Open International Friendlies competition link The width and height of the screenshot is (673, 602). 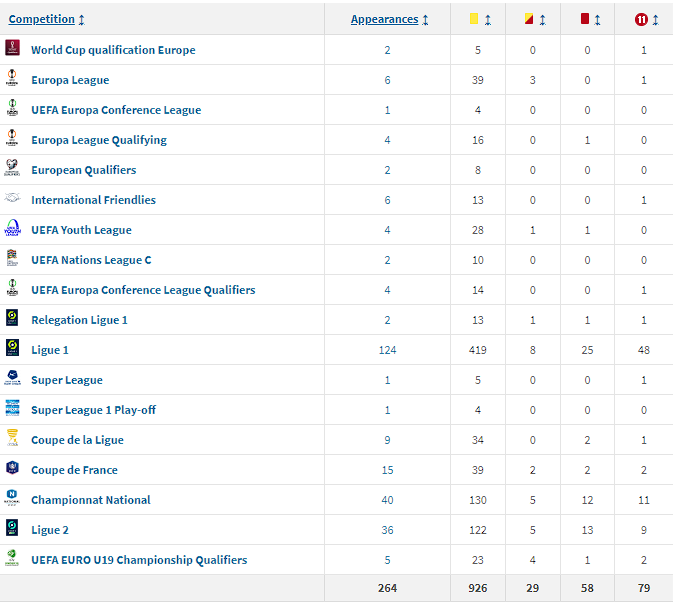pyautogui.click(x=93, y=200)
